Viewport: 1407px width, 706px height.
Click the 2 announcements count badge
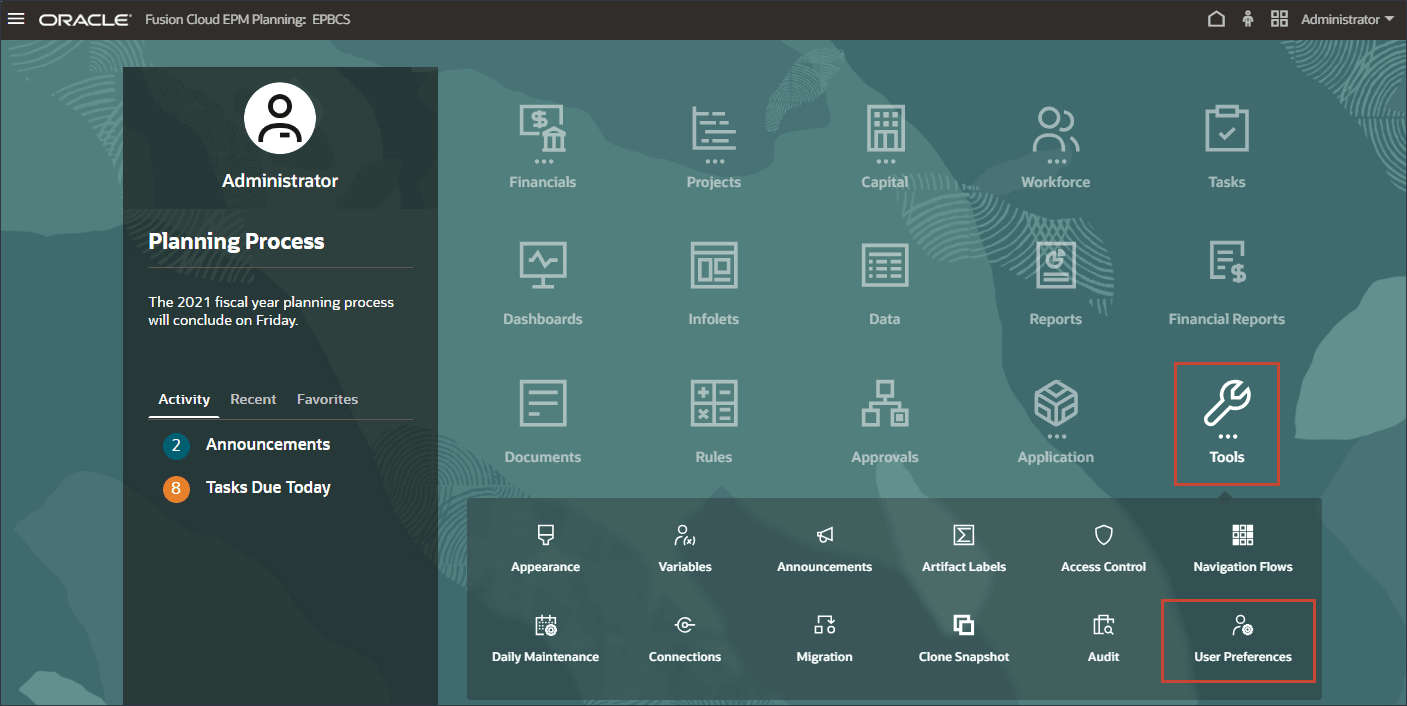pyautogui.click(x=176, y=446)
